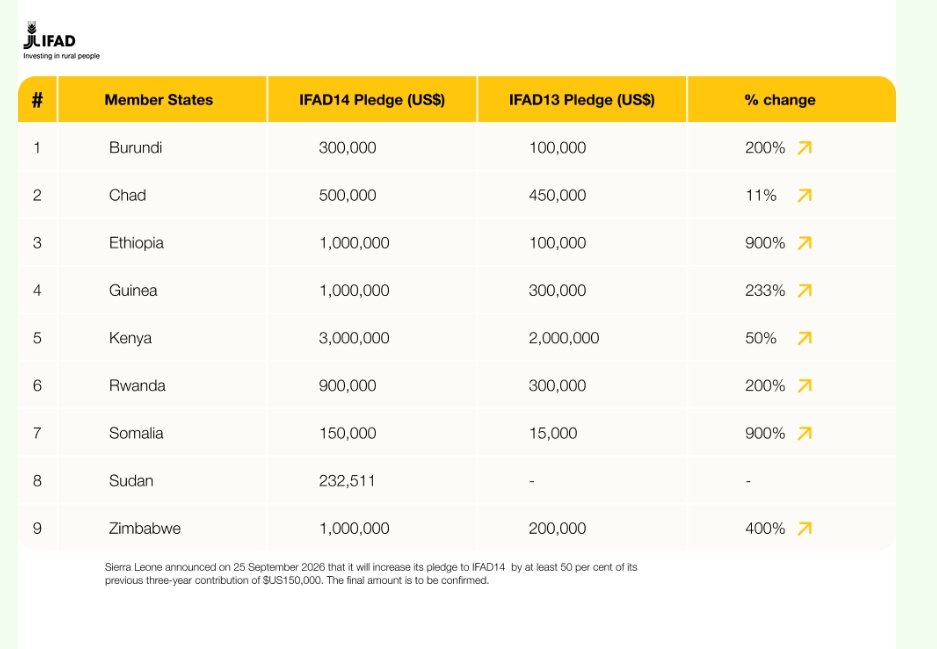Click the Zimbabwe country name
This screenshot has height=649, width=937.
point(145,528)
